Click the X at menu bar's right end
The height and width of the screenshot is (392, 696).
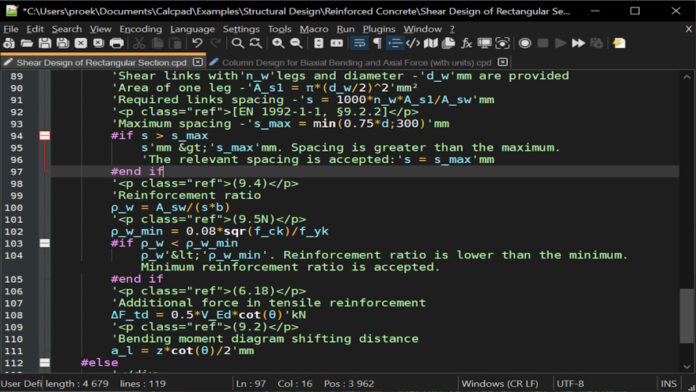pos(688,29)
